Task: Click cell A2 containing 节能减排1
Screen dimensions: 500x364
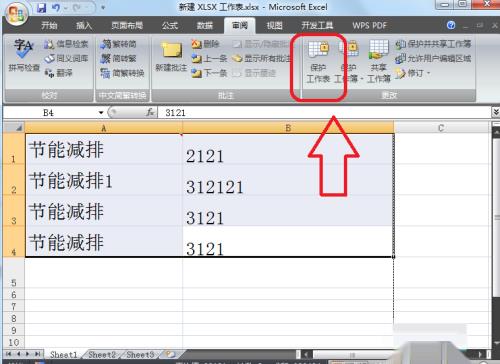Action: (104, 180)
